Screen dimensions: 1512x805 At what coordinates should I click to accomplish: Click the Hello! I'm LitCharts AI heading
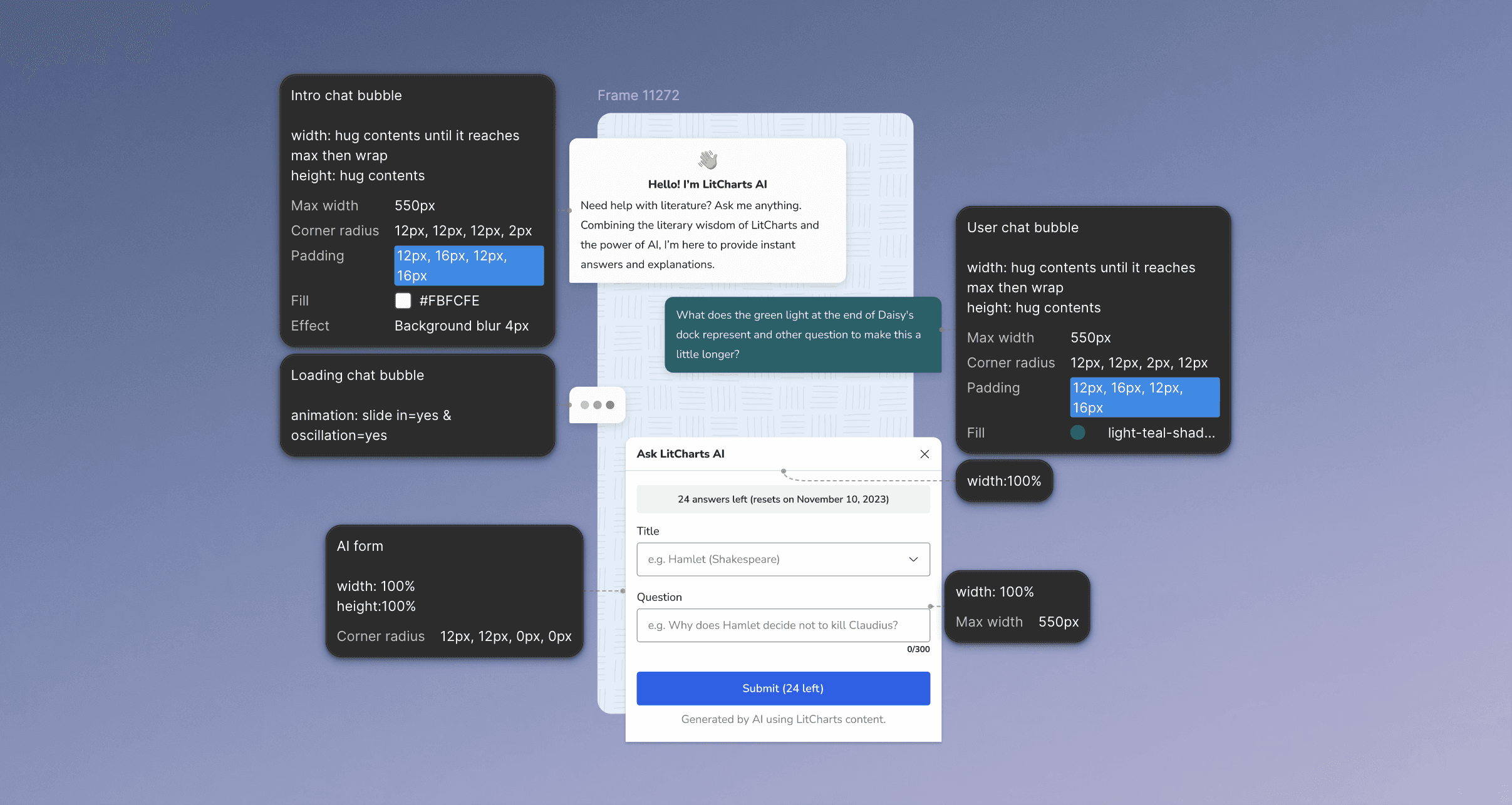pos(707,184)
